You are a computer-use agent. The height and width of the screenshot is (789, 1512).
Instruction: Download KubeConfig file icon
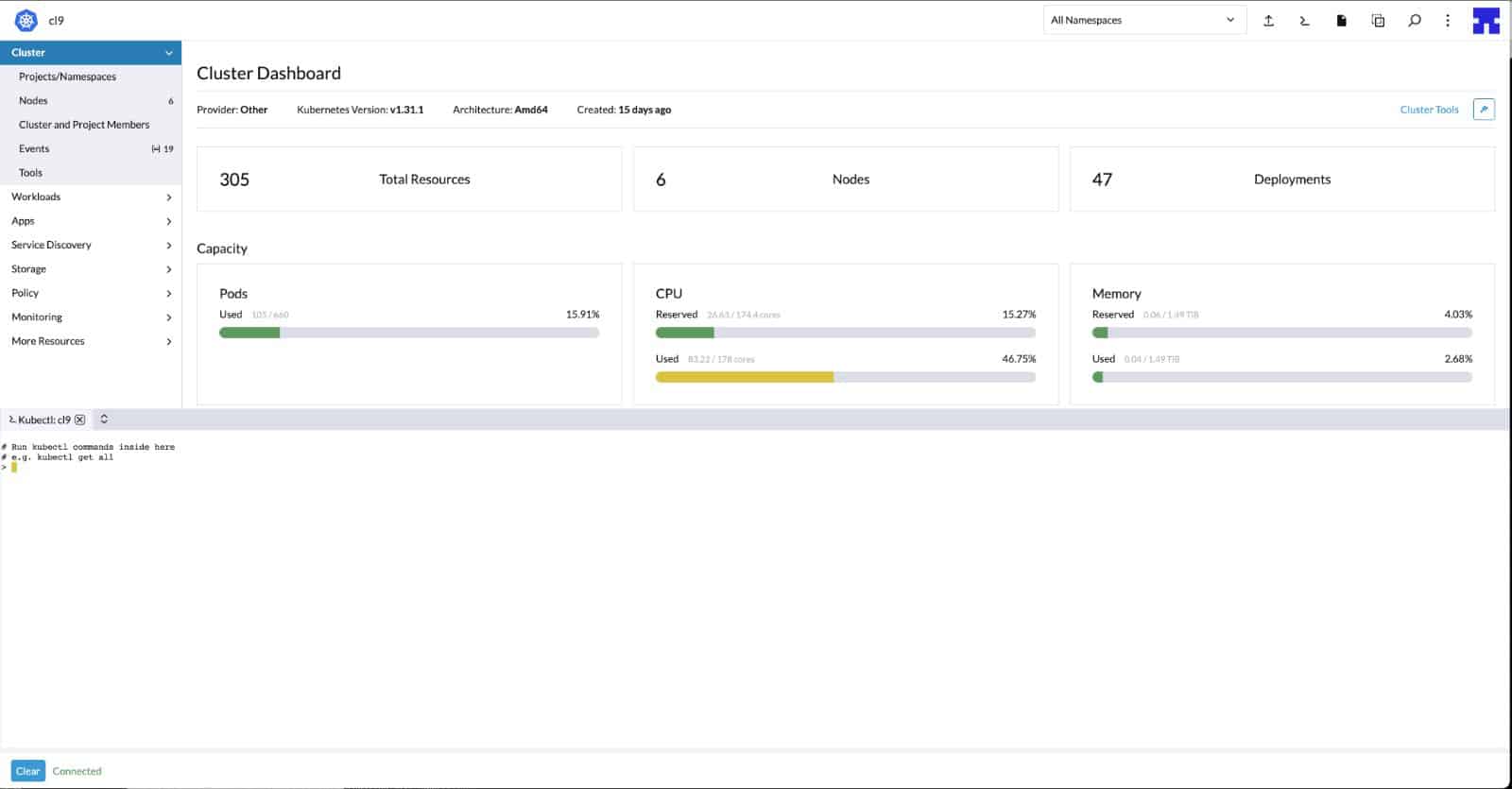(x=1341, y=20)
